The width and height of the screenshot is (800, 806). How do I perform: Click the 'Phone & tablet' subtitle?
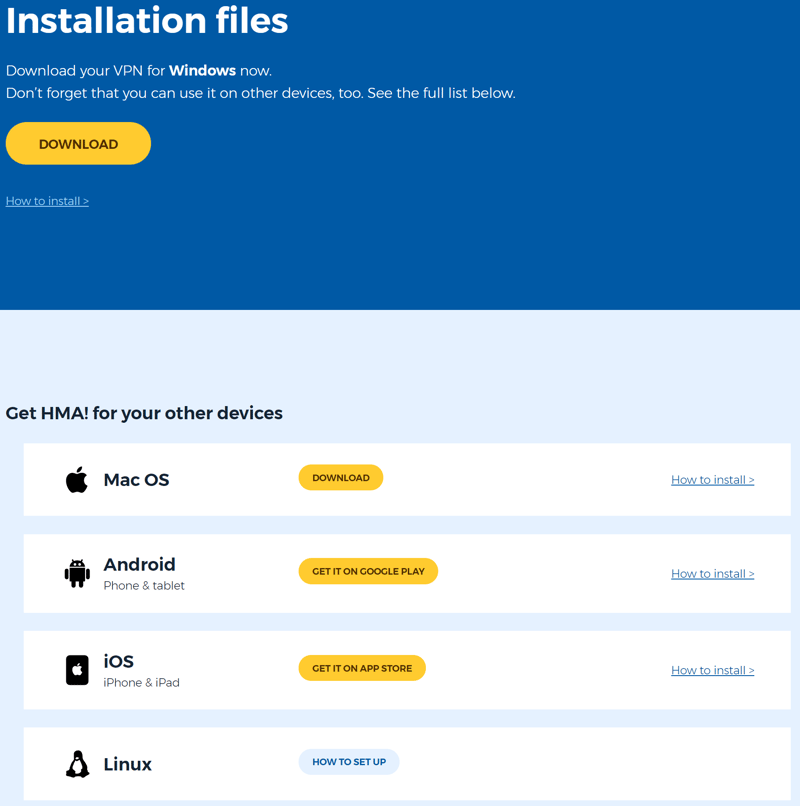tap(144, 585)
